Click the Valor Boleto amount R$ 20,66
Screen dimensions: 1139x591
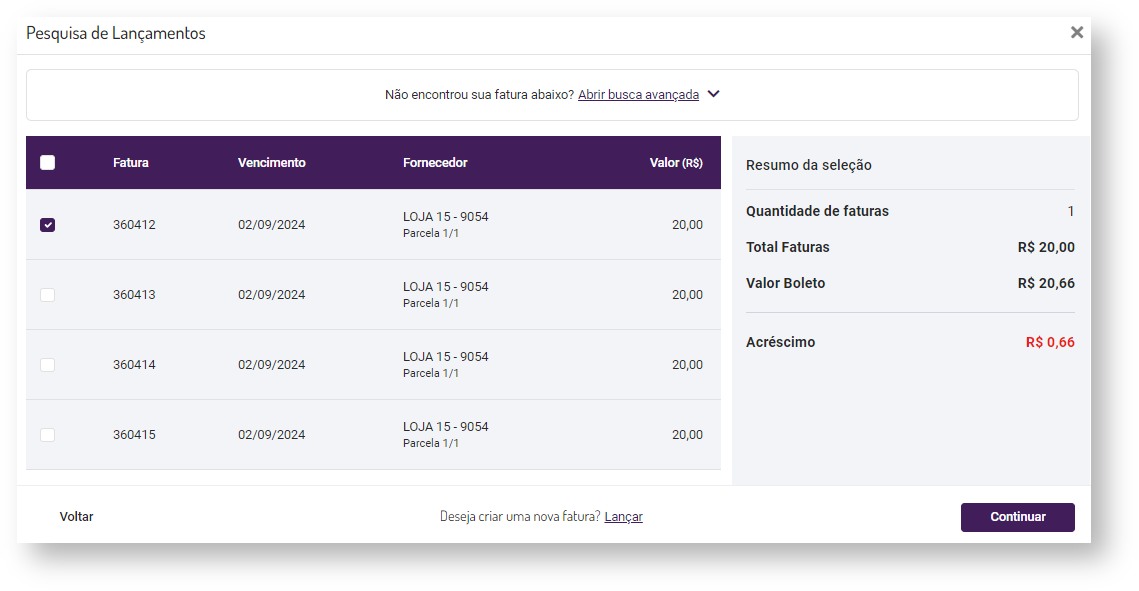pyautogui.click(x=1046, y=283)
